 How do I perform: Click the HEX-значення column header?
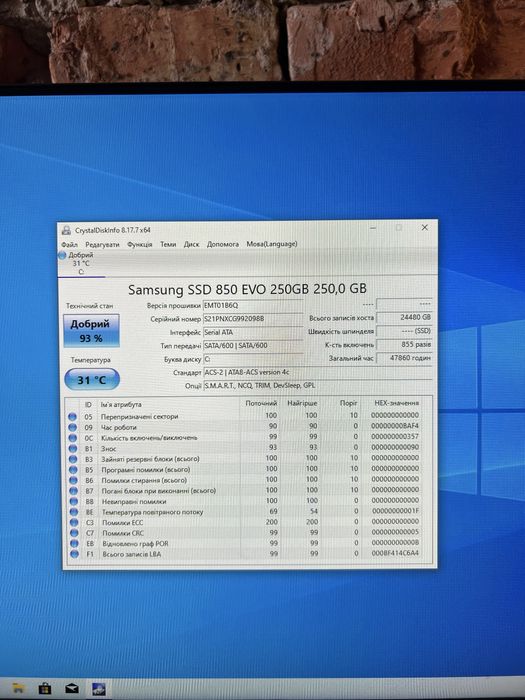[x=396, y=403]
